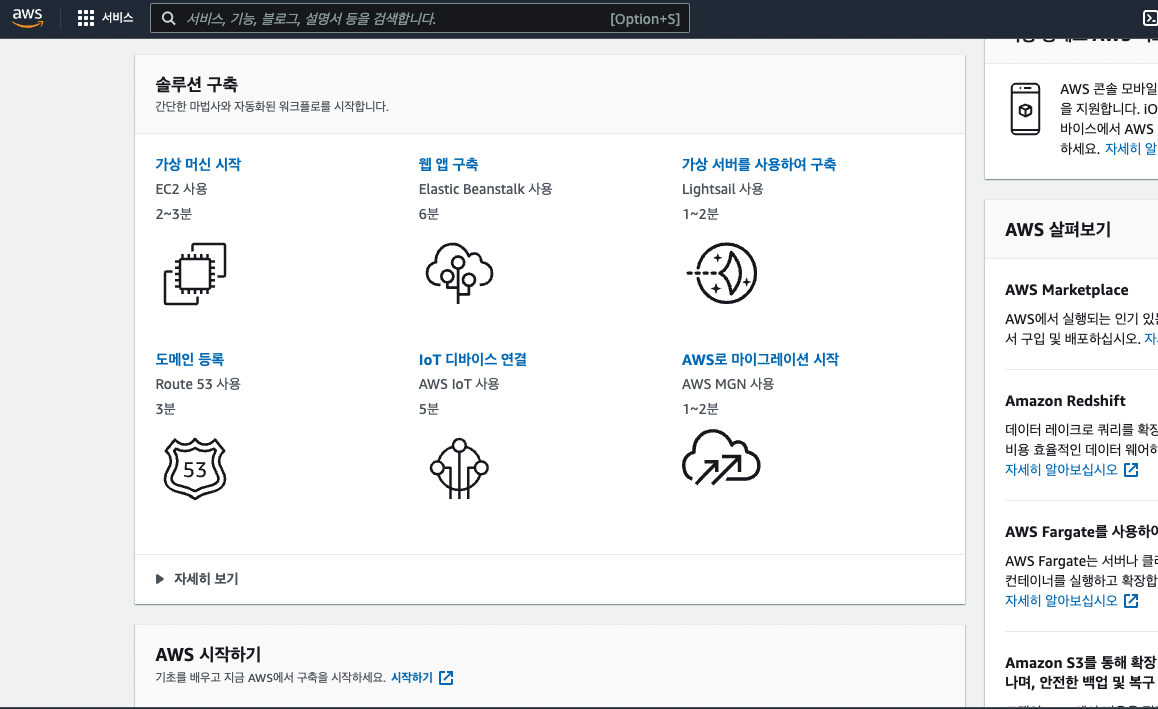Open the services grid menu icon
The image size is (1158, 709).
click(x=86, y=18)
